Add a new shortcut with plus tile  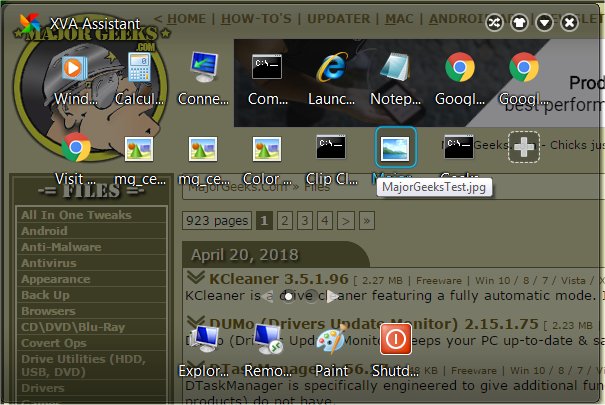524,147
